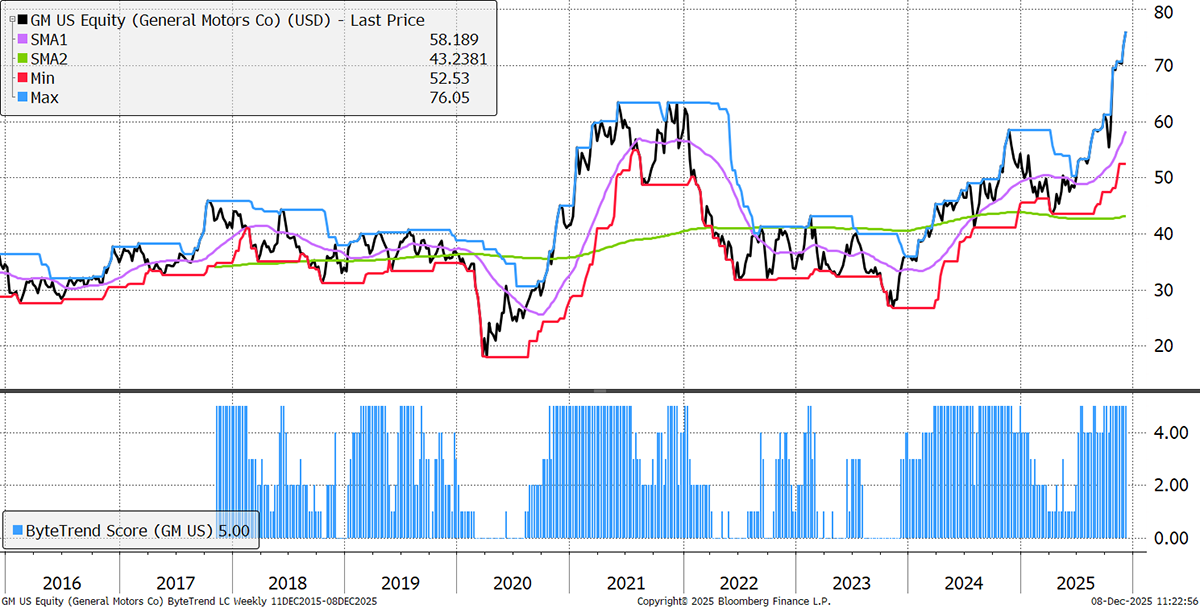Click the ByteTrend Score (GM US) label
Screen dimensions: 1200x608
[x=128, y=530]
